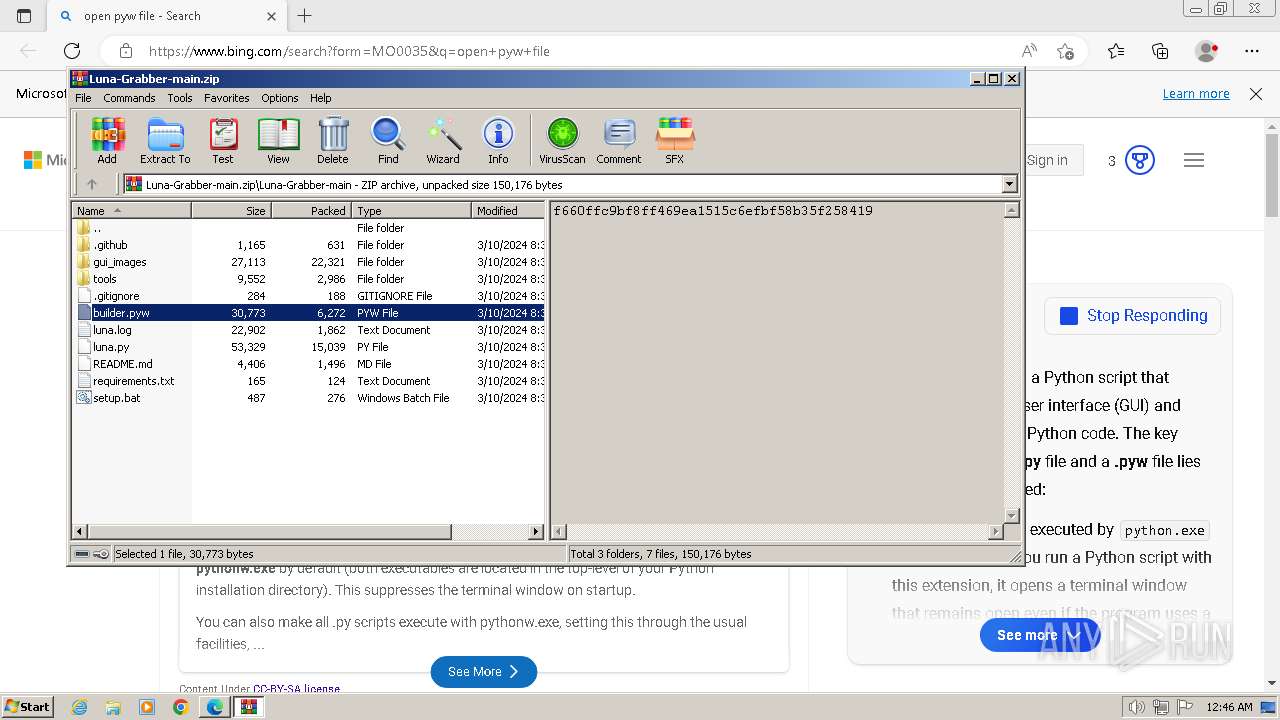Click the Test archive icon

point(223,141)
